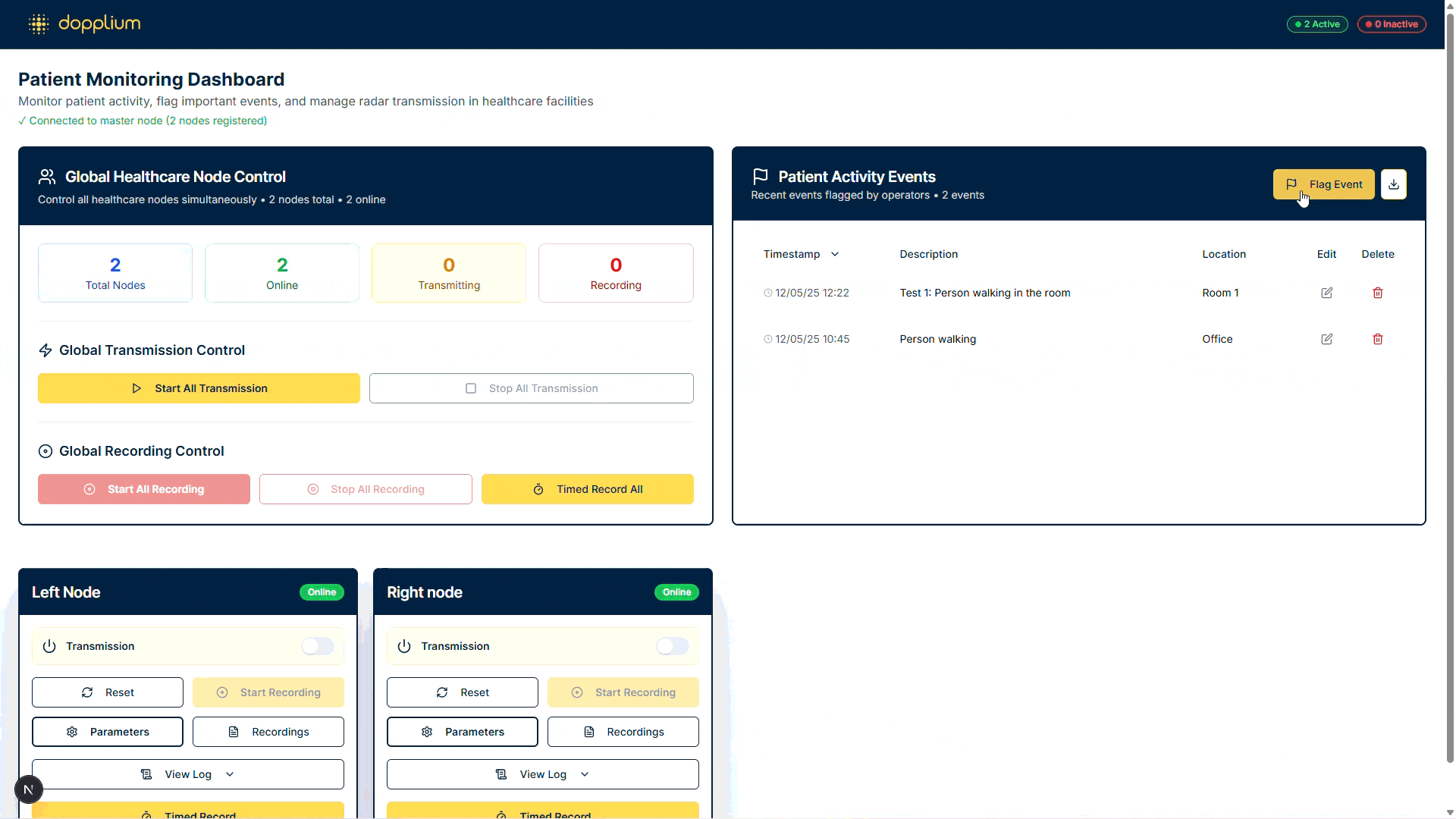Enable Transmission on the Right node
The image size is (1456, 819).
point(672,646)
